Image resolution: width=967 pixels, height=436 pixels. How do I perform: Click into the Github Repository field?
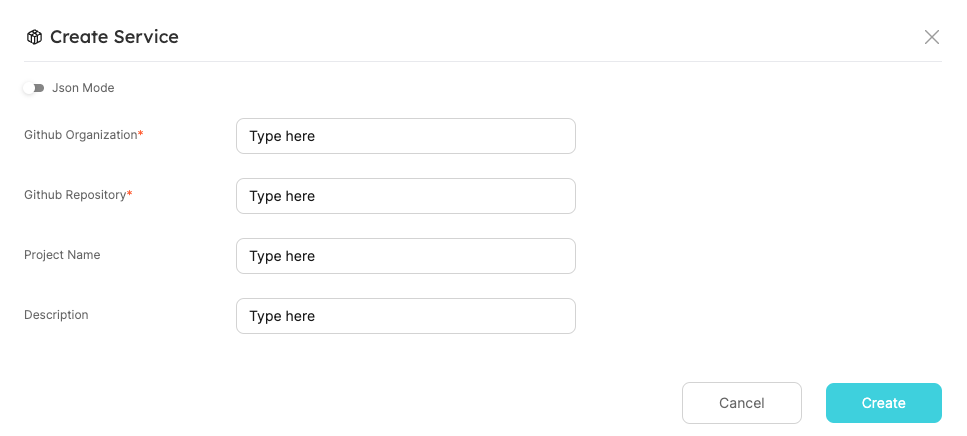coord(405,196)
